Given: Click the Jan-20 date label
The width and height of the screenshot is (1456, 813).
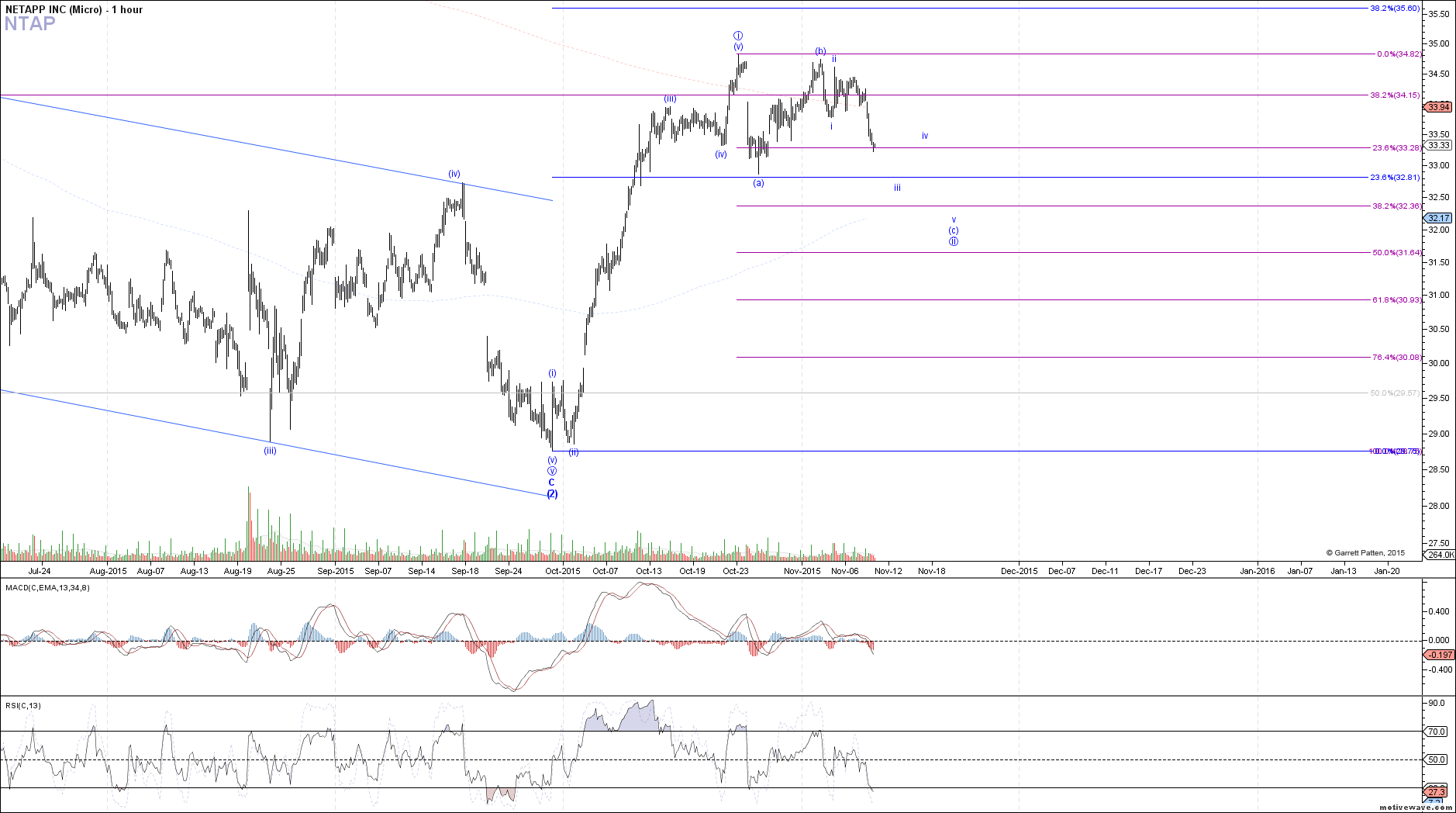Looking at the screenshot, I should tap(1387, 571).
